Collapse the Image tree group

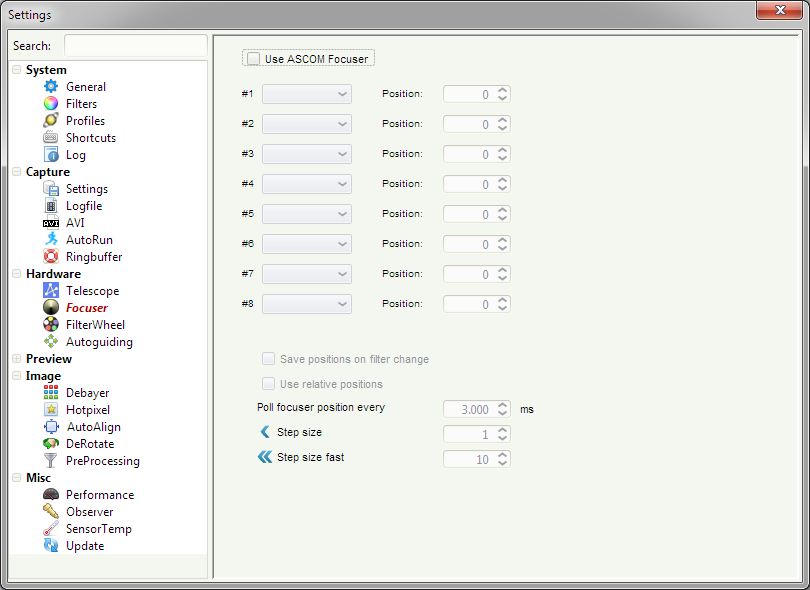(17, 376)
